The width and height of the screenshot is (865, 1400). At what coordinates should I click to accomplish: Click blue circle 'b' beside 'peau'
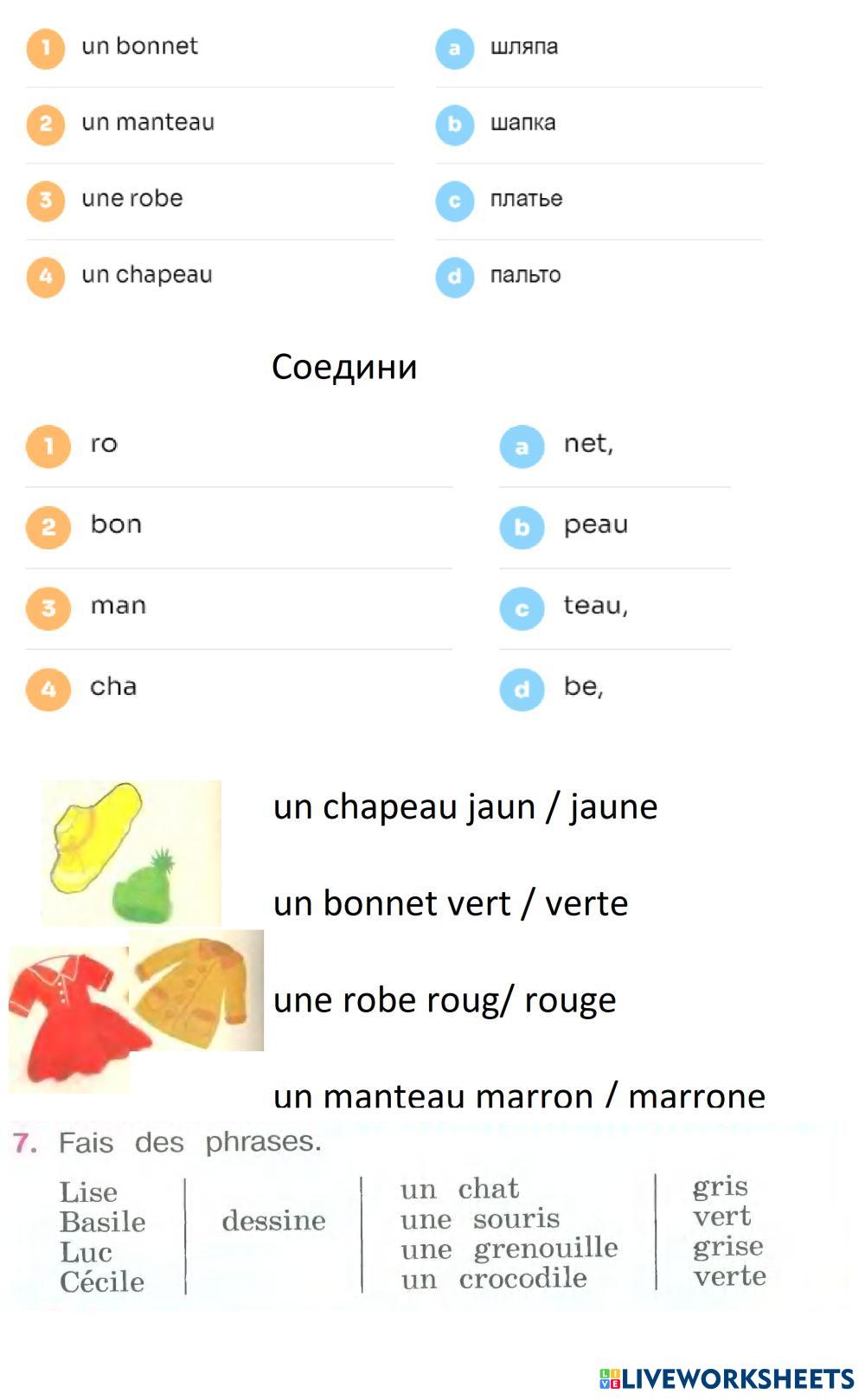(522, 528)
